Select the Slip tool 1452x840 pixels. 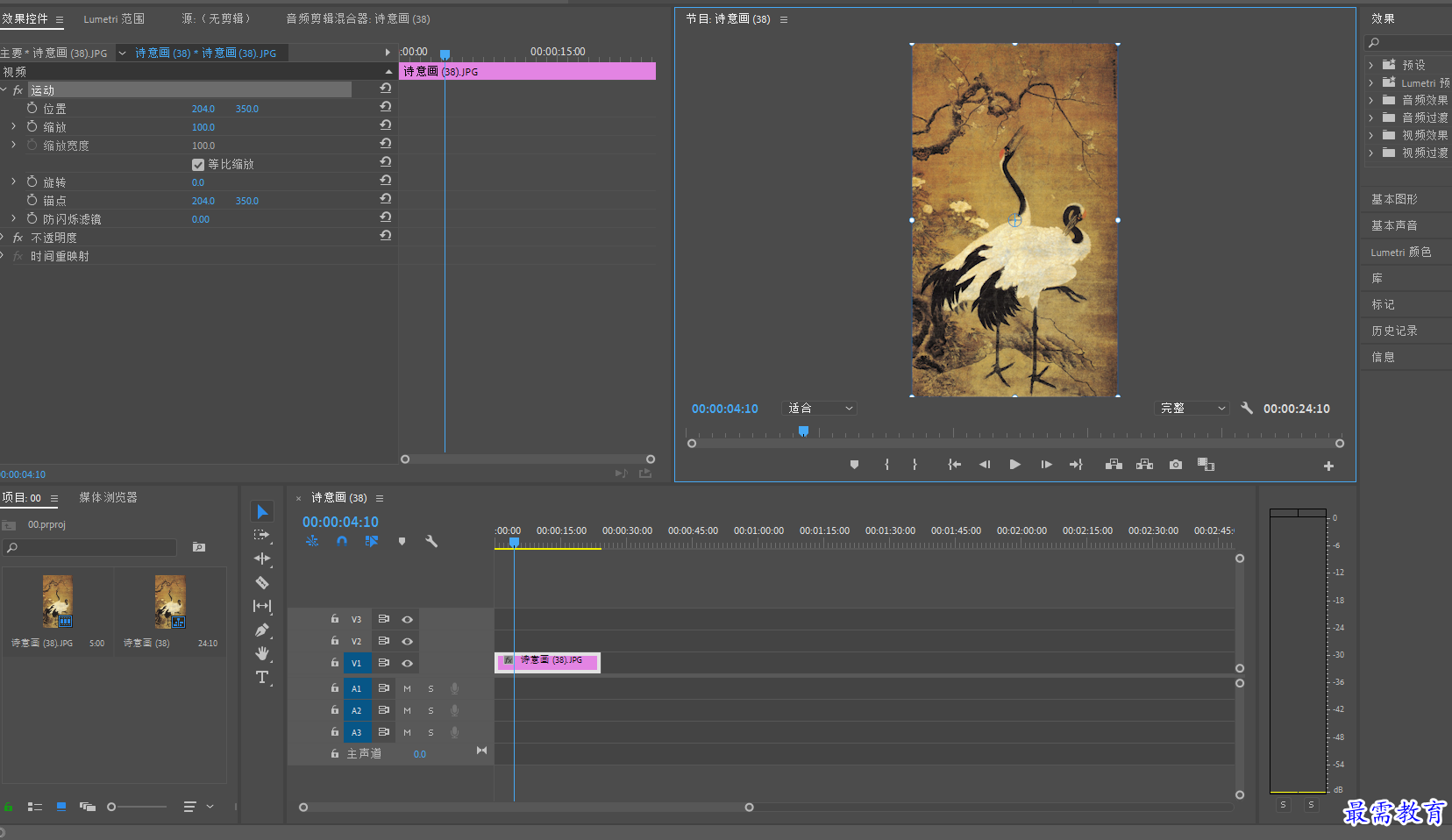262,606
